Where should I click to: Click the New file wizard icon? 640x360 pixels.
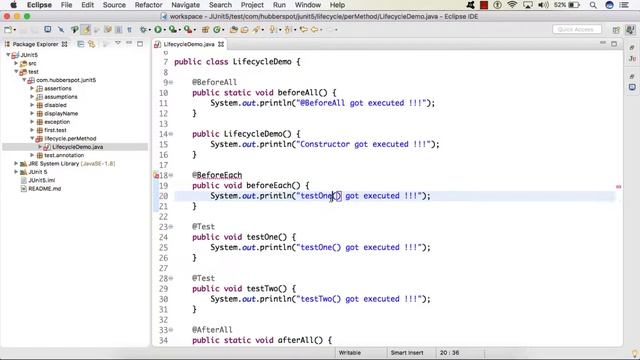click(8, 29)
